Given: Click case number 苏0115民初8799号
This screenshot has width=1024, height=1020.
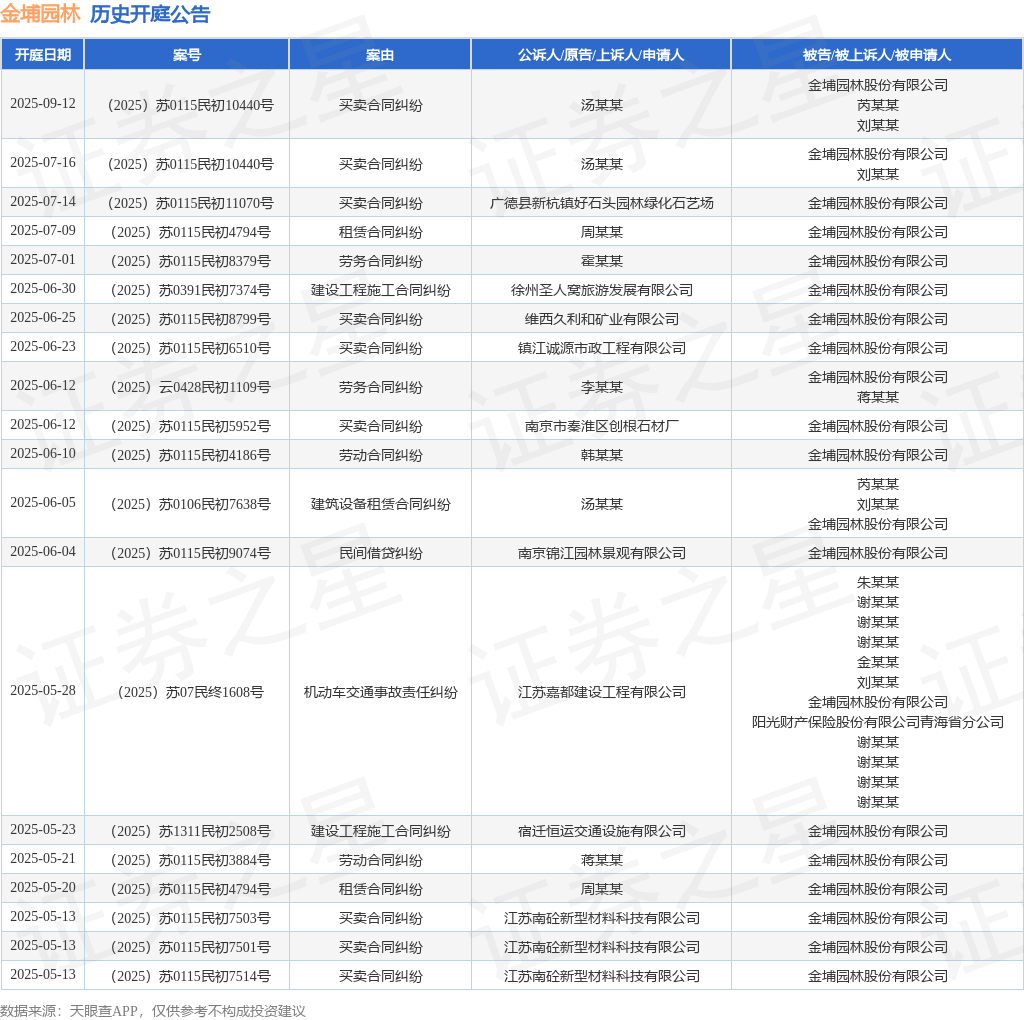Looking at the screenshot, I should (190, 319).
